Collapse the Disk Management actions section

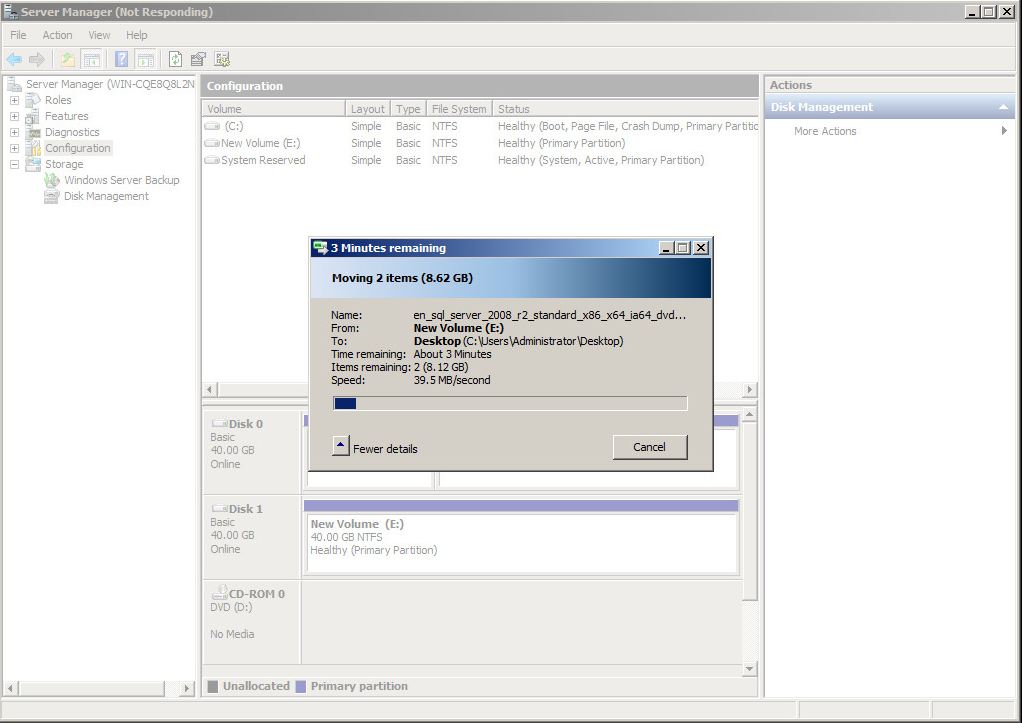[x=1003, y=107]
